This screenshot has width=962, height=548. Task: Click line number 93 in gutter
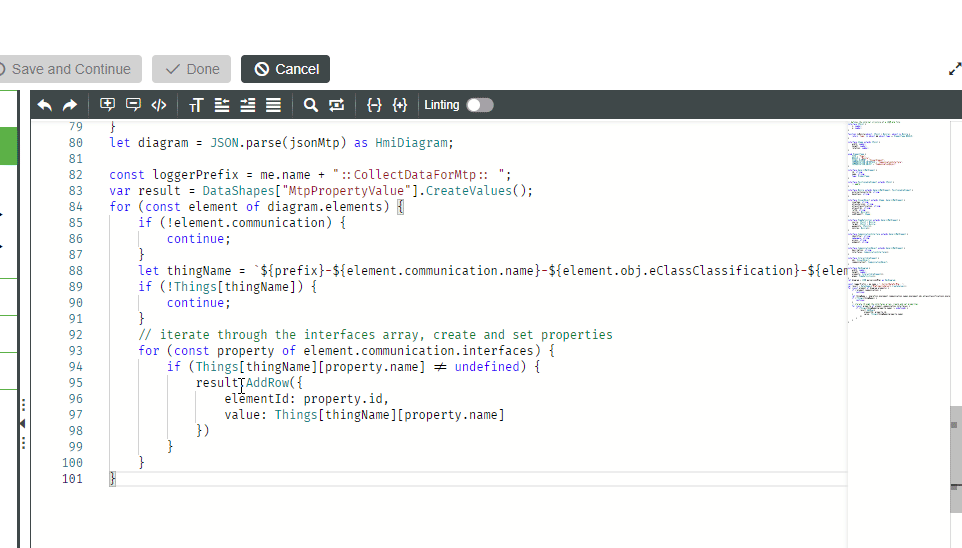pos(75,350)
